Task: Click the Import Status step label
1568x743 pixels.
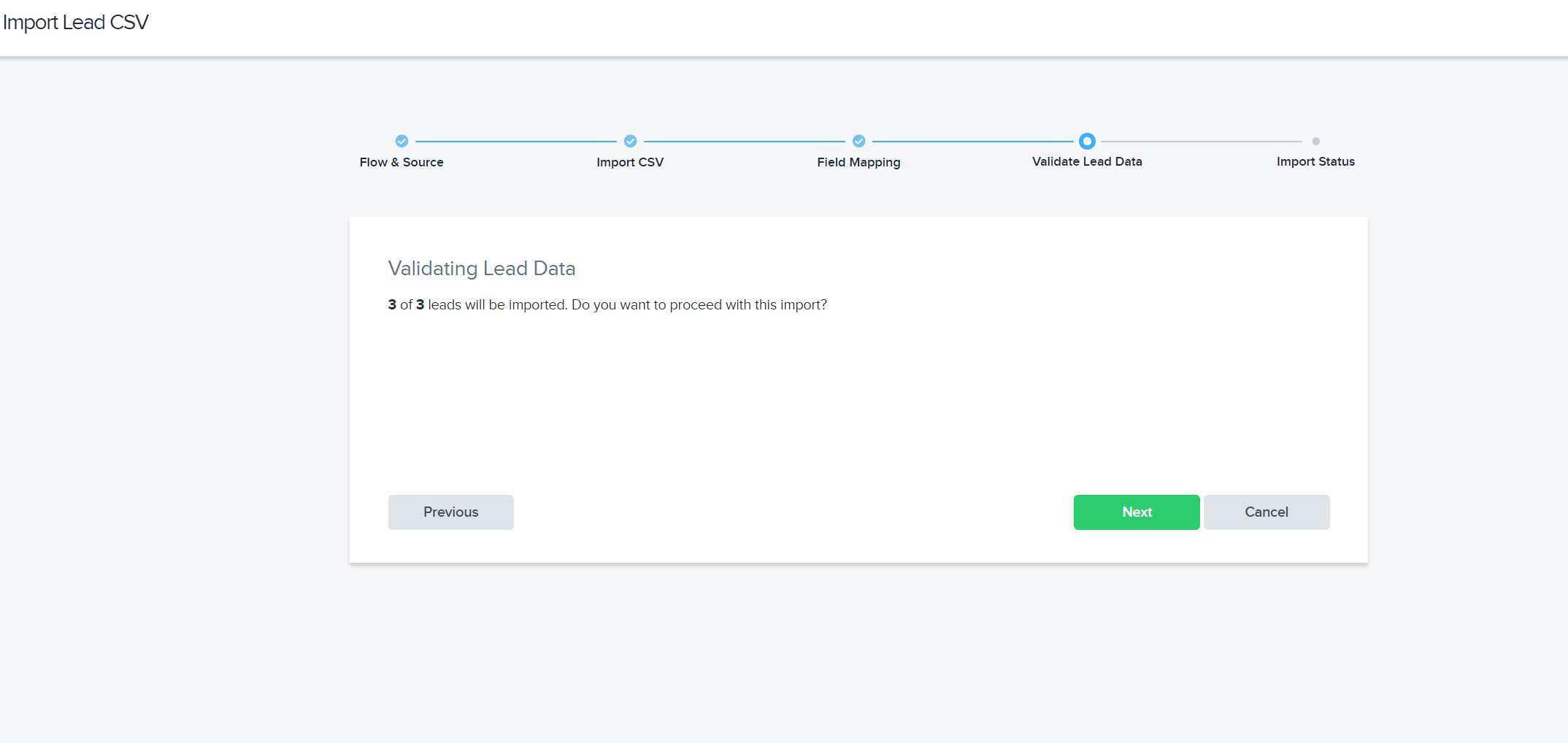Action: 1315,161
